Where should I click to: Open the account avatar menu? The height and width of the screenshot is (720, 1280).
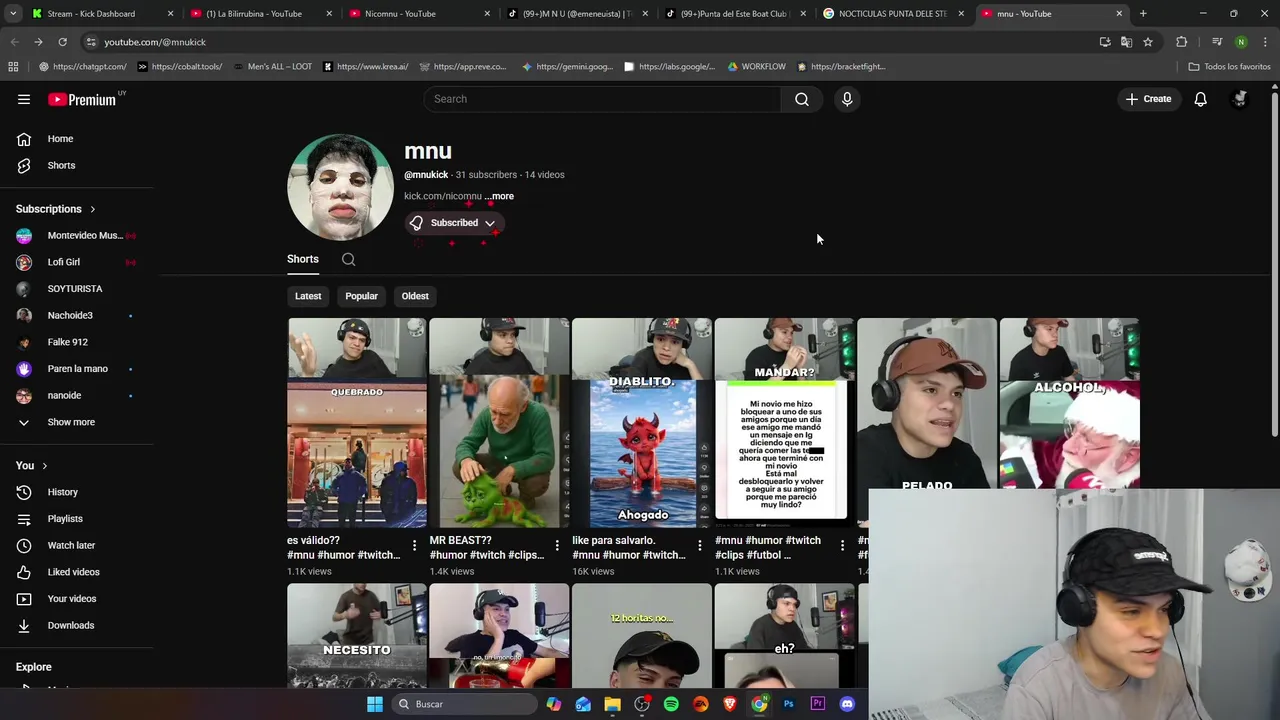click(x=1240, y=99)
